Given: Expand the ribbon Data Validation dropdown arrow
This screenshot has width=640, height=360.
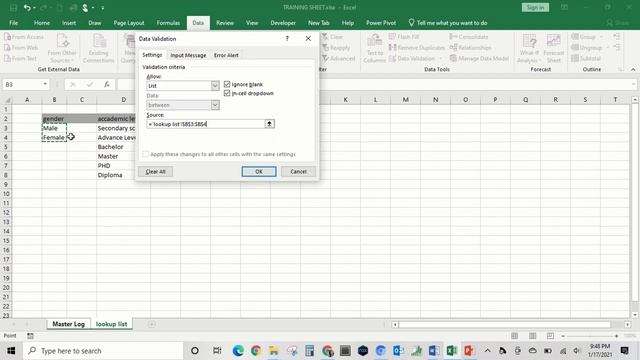Looking at the screenshot, I should 441,59.
